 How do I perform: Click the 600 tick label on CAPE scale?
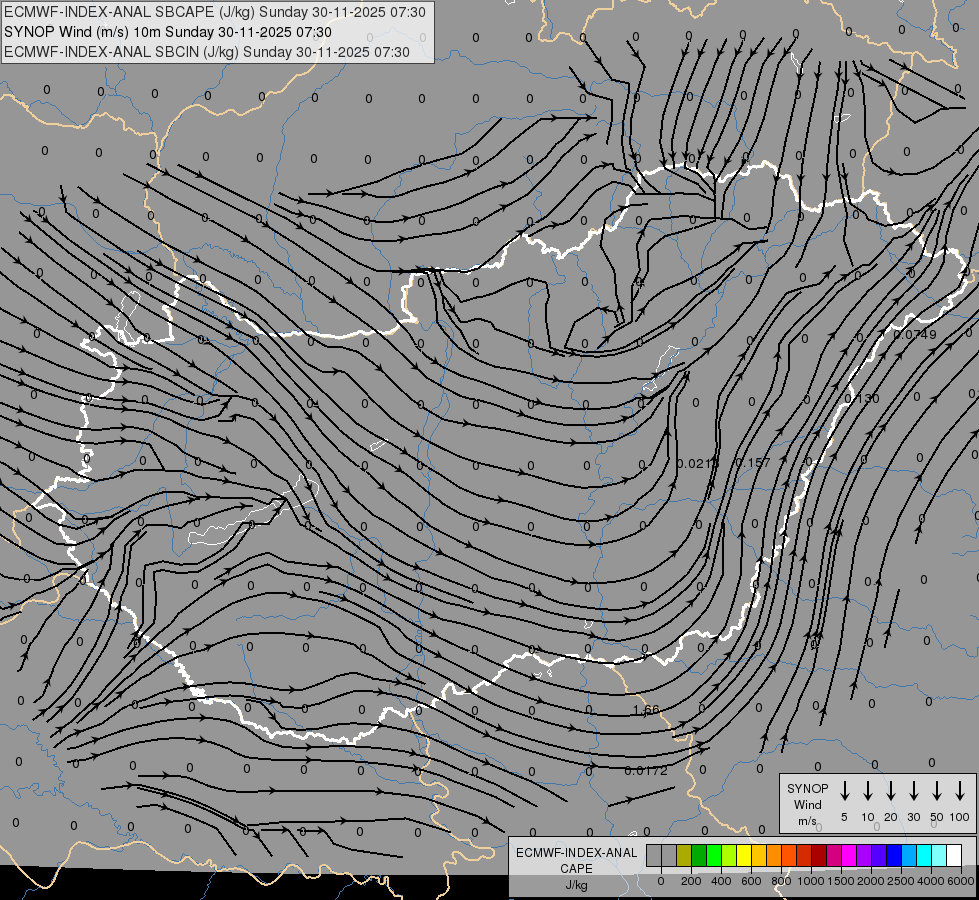[x=751, y=881]
